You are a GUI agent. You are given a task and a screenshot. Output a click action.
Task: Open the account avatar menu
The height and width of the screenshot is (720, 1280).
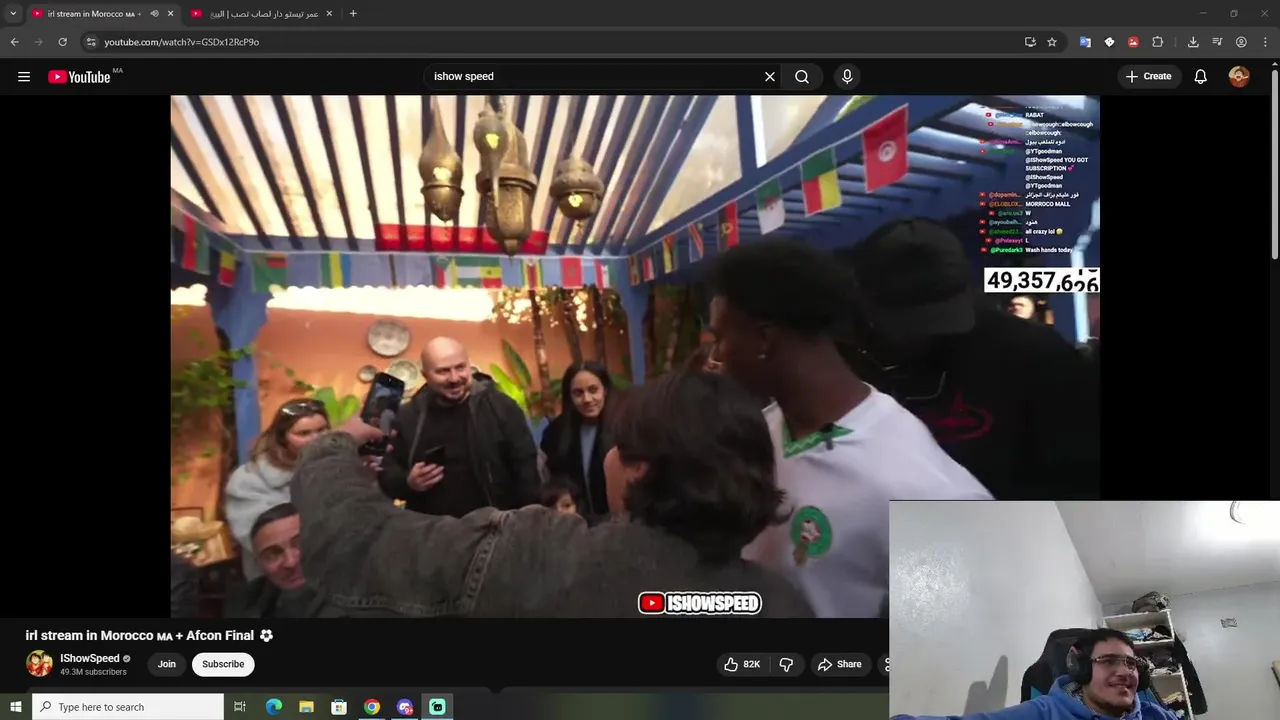[x=1239, y=76]
